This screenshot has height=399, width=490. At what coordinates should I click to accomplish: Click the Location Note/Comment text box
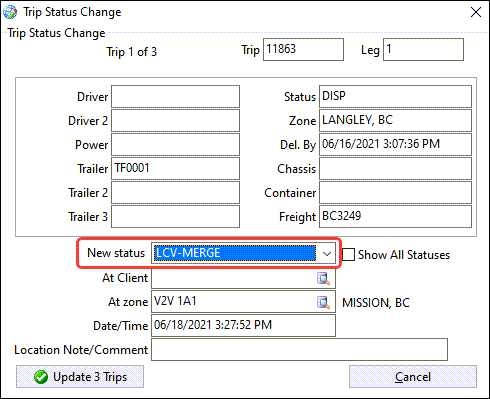(299, 350)
